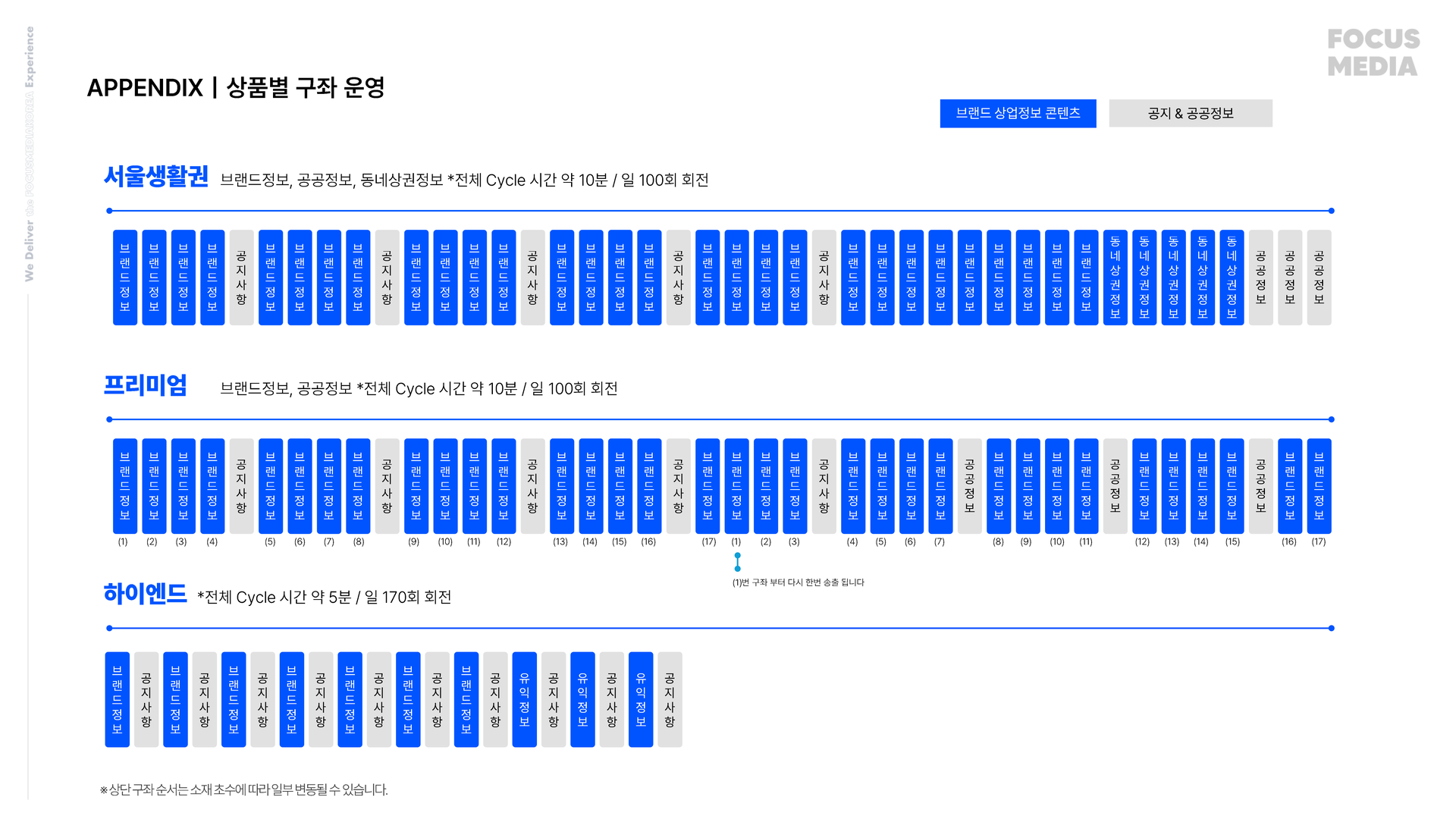Screen dimensions: 1456x819
Task: Select the 서울생활권 section heading
Action: pyautogui.click(x=155, y=177)
